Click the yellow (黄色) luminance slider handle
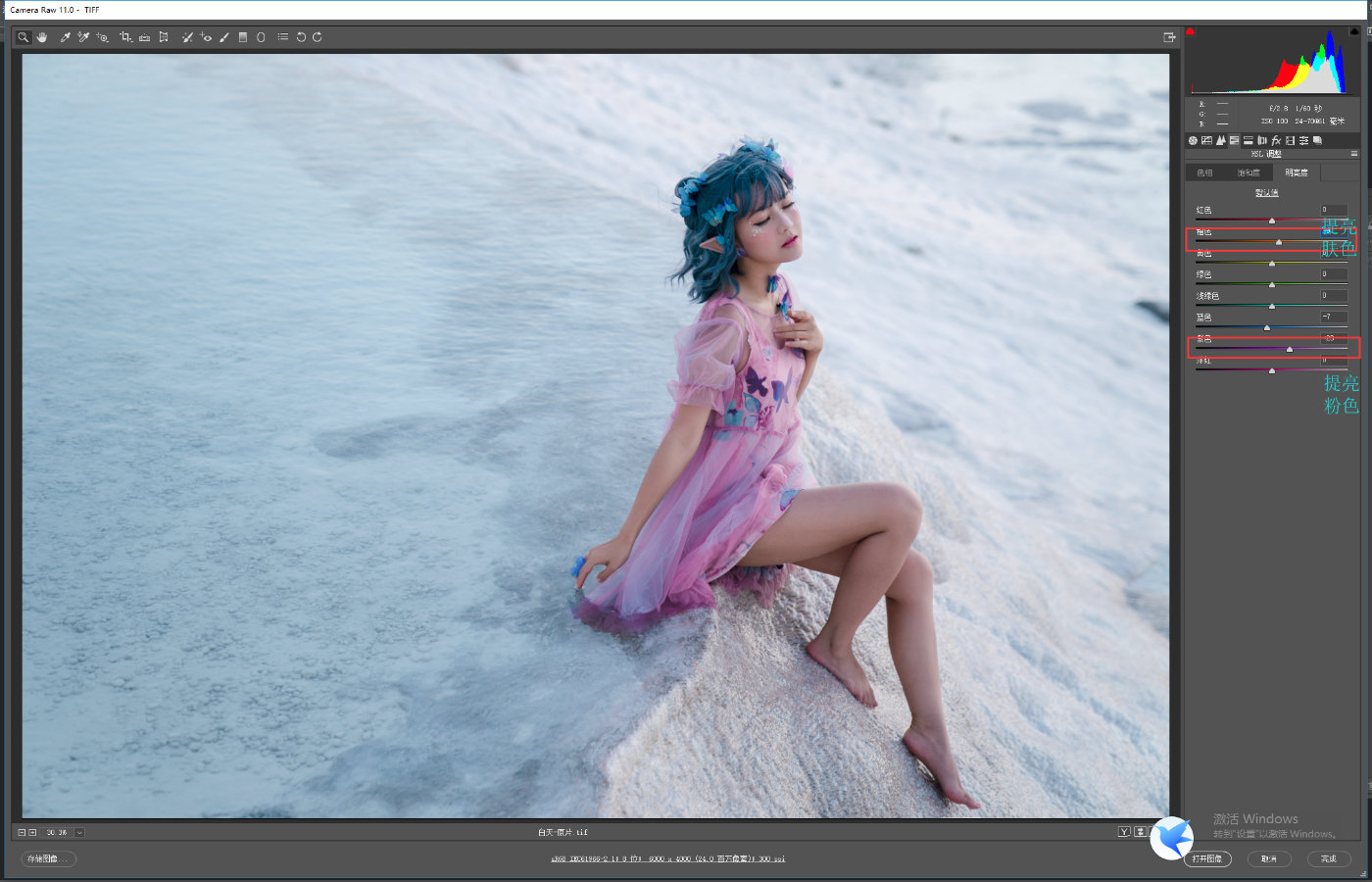This screenshot has height=882, width=1372. point(1272,264)
